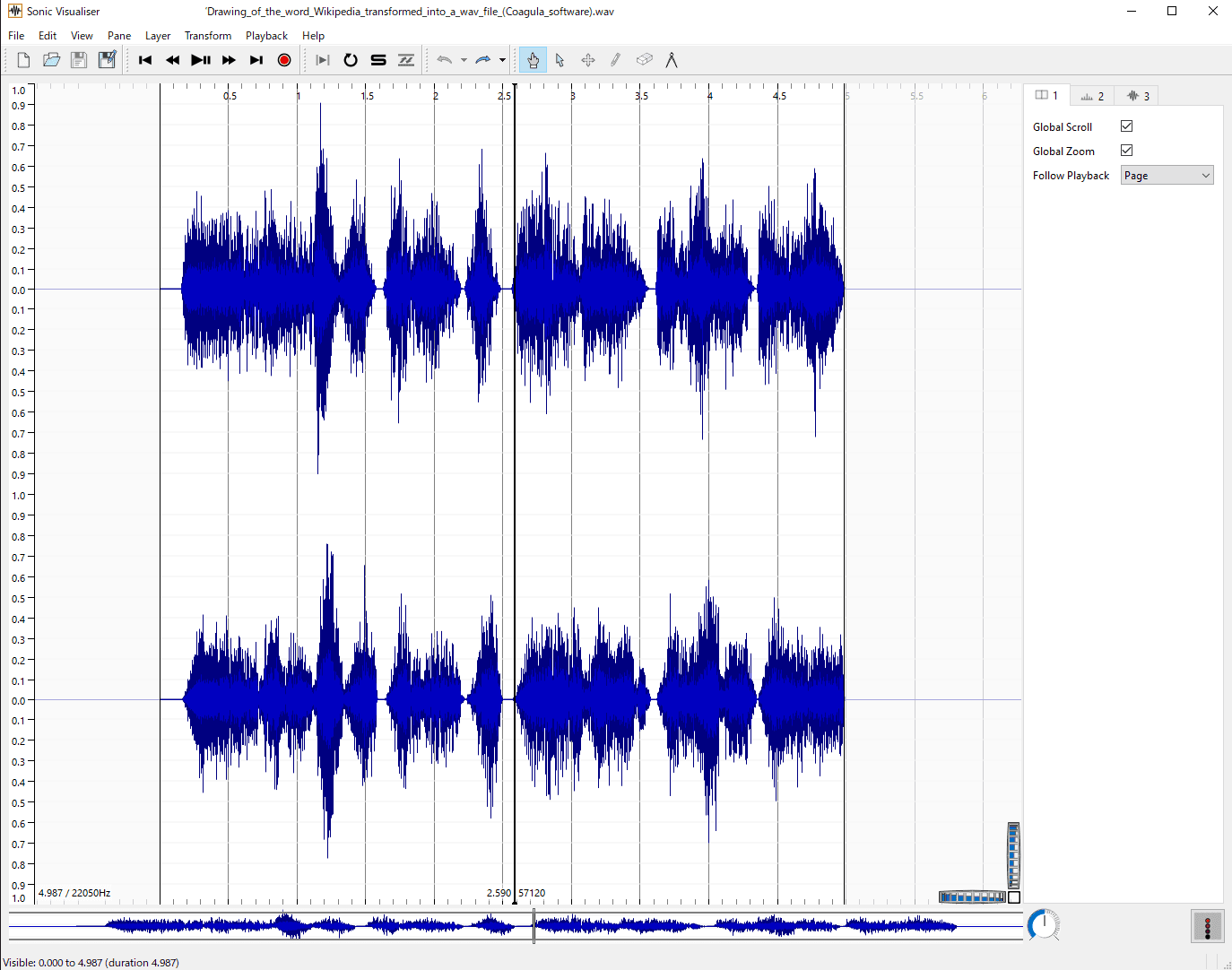Open the File menu
1232x970 pixels.
[16, 36]
